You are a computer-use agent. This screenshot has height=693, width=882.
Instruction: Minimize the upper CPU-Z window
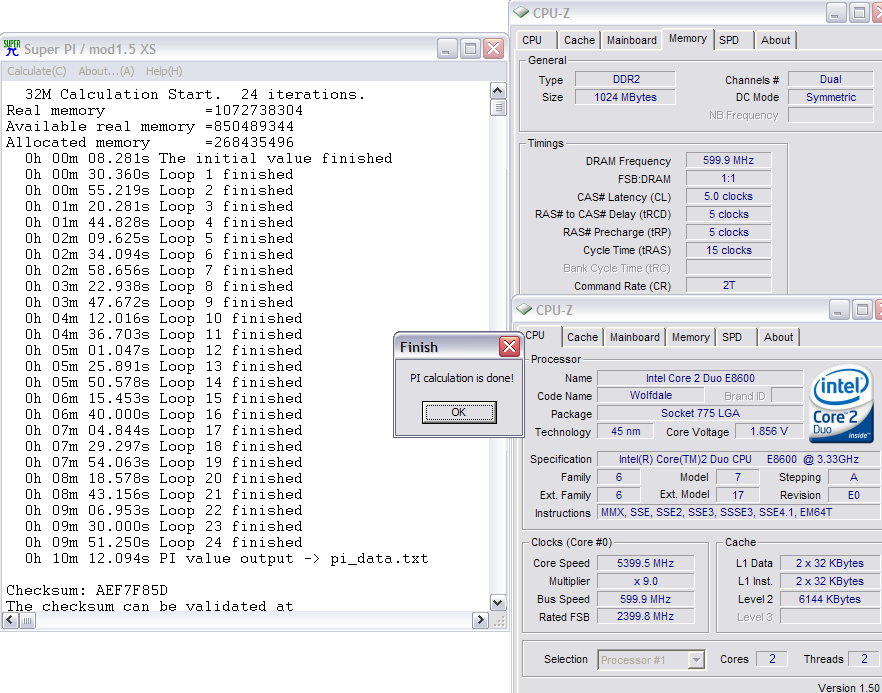tap(835, 12)
